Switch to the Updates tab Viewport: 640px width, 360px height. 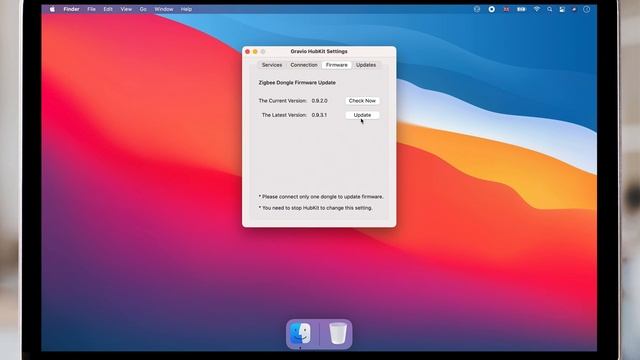[x=366, y=65]
